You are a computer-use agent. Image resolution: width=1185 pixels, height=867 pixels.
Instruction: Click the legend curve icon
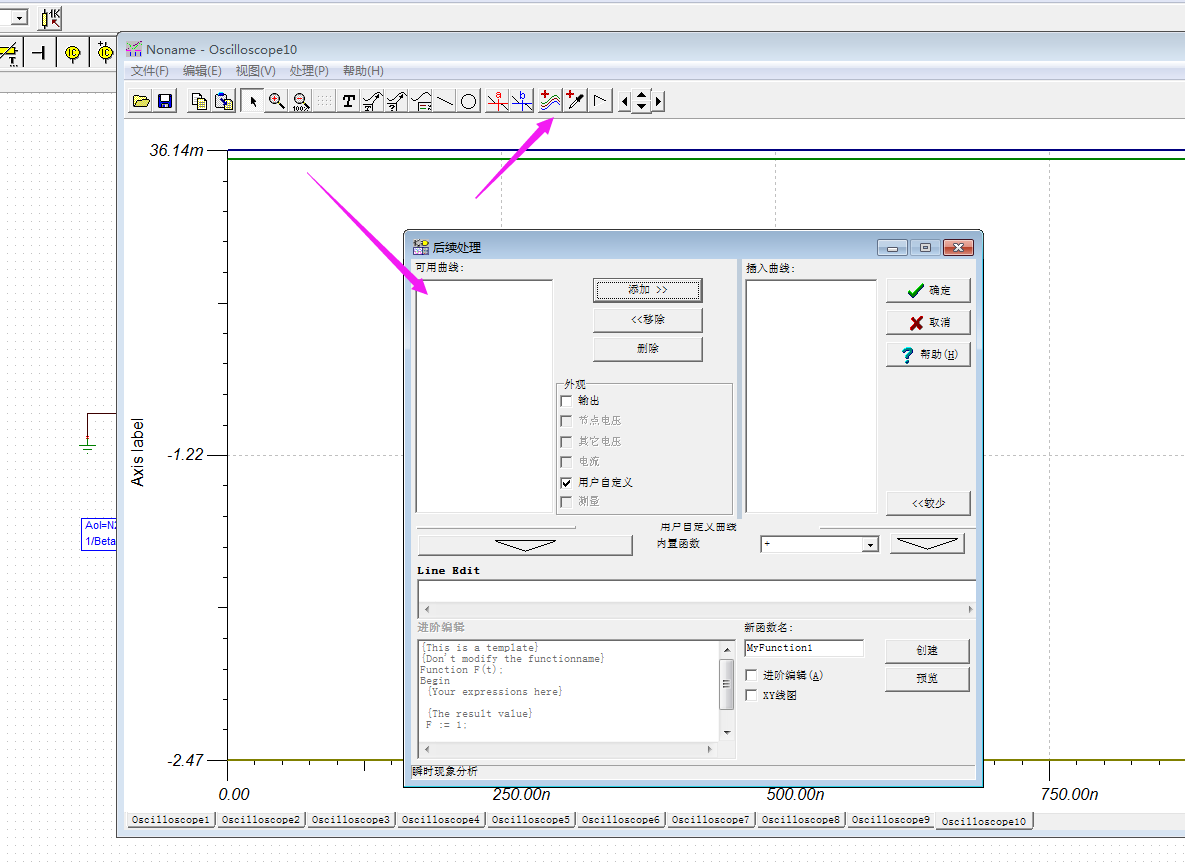pos(421,101)
